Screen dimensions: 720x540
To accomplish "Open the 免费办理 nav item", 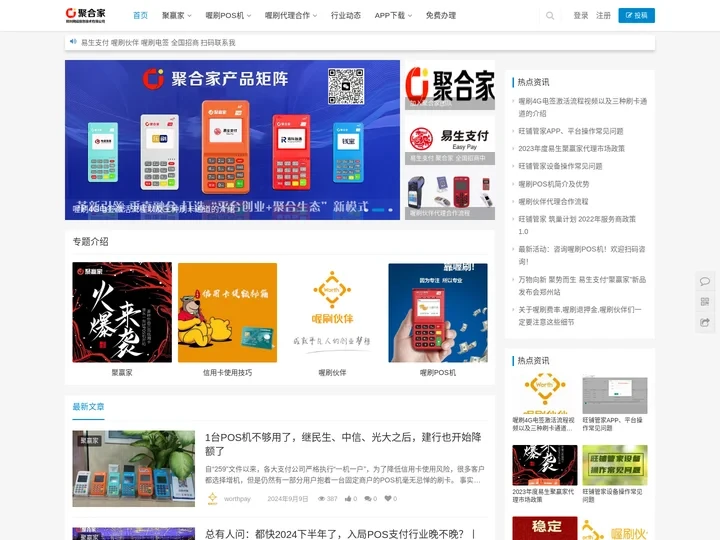I will point(441,16).
